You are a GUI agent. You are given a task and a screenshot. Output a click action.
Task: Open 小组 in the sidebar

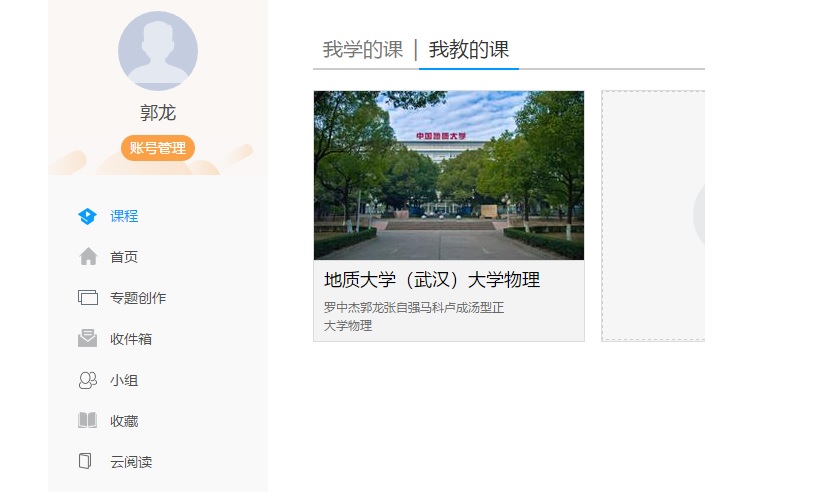pyautogui.click(x=124, y=380)
